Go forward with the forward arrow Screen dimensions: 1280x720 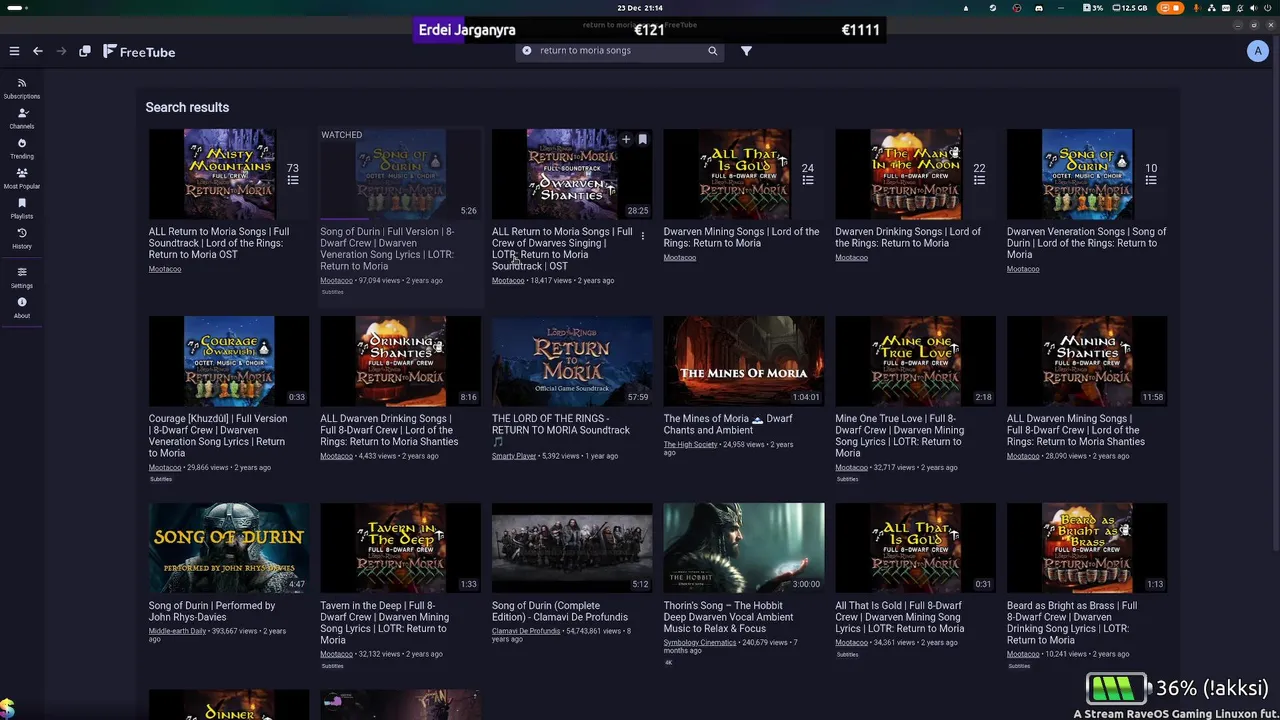point(61,51)
